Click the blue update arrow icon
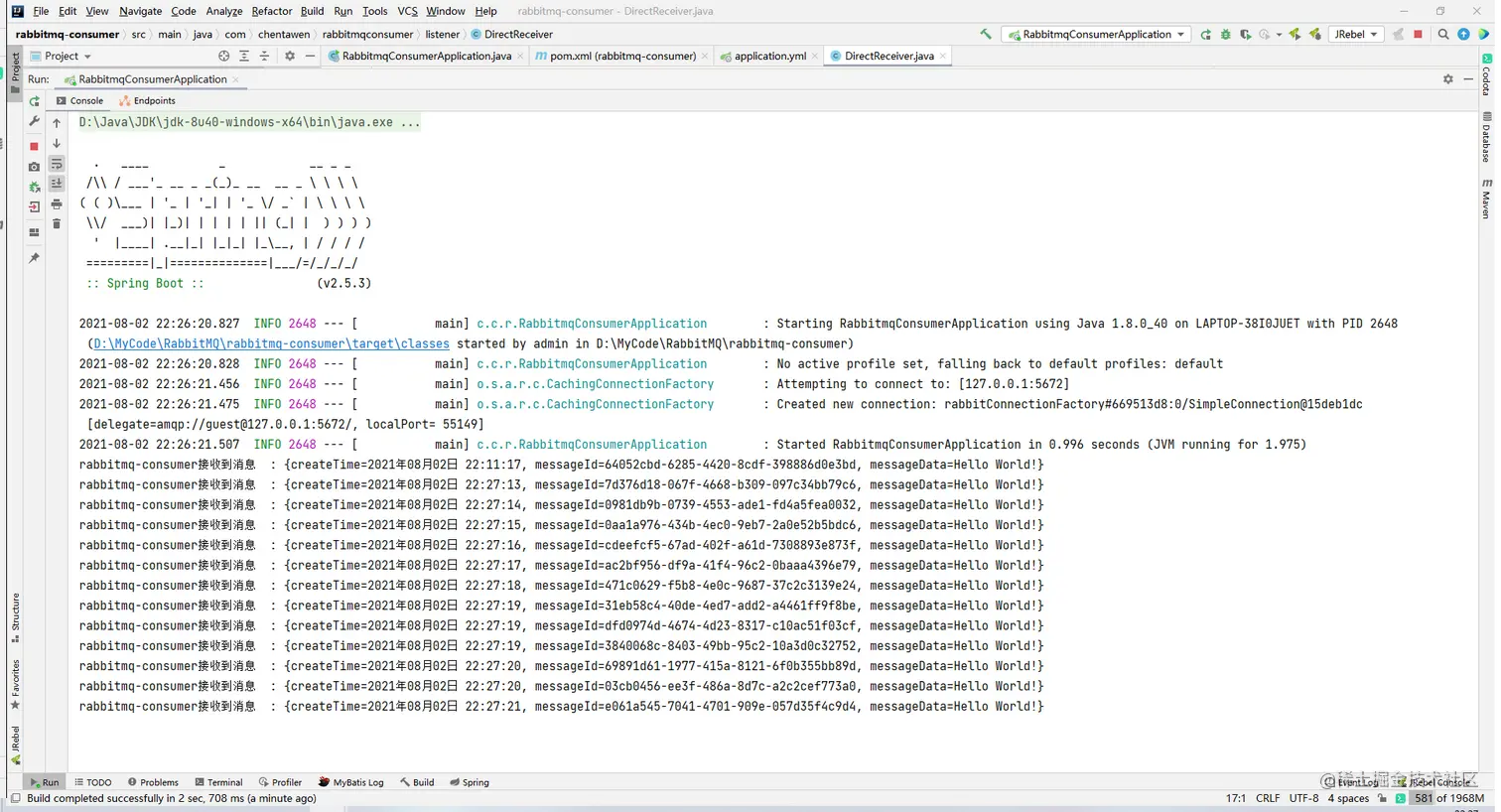This screenshot has width=1501, height=812. coord(1463,35)
